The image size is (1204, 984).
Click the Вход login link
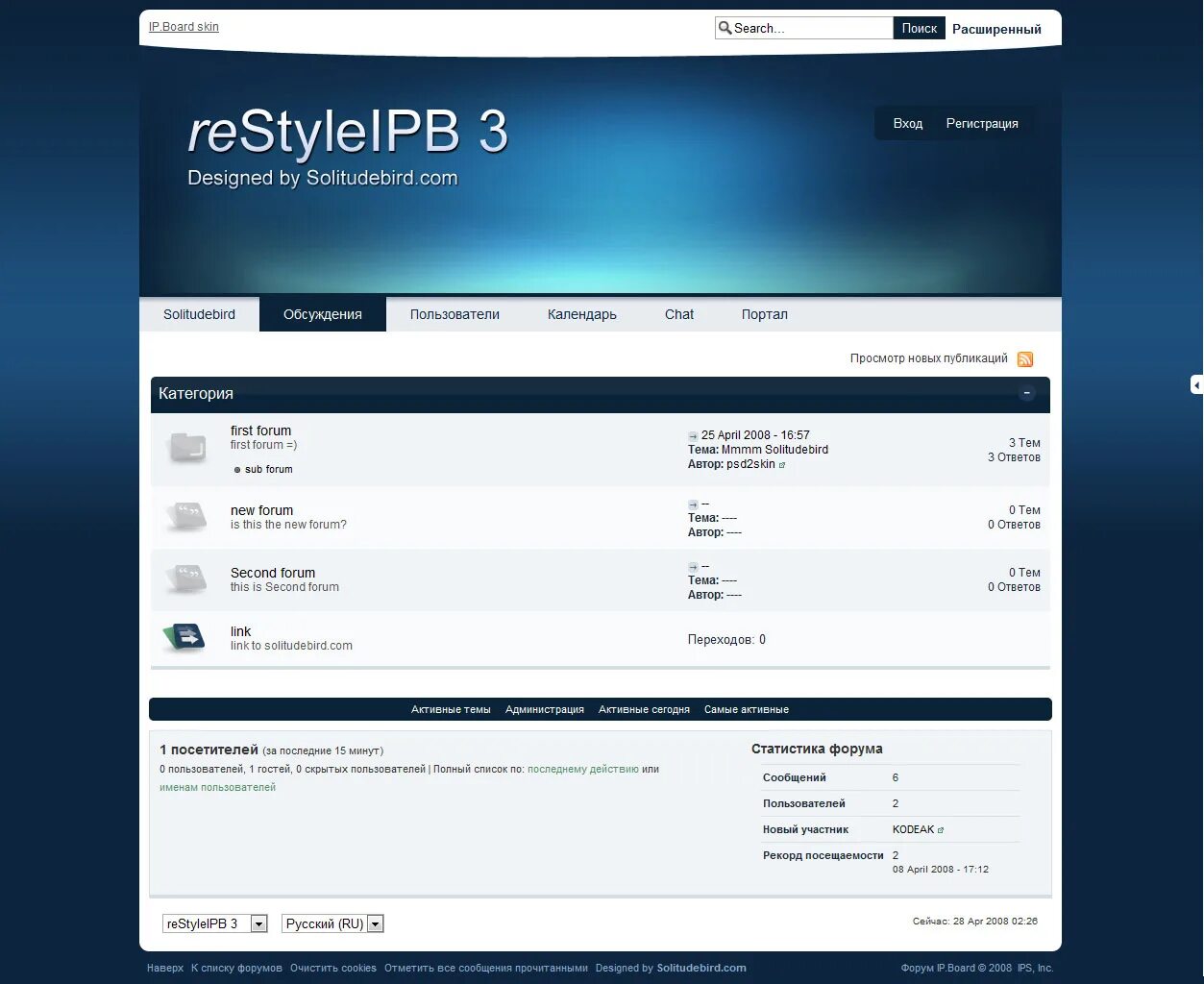(908, 124)
